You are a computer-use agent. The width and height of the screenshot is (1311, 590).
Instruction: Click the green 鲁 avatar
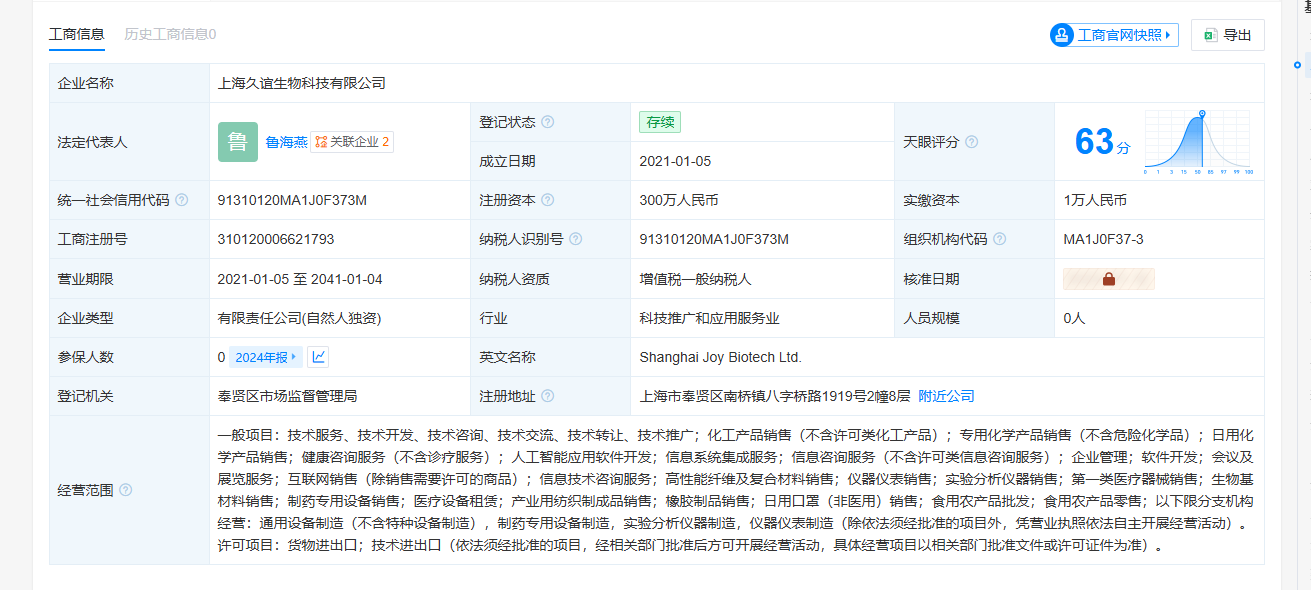pyautogui.click(x=237, y=142)
